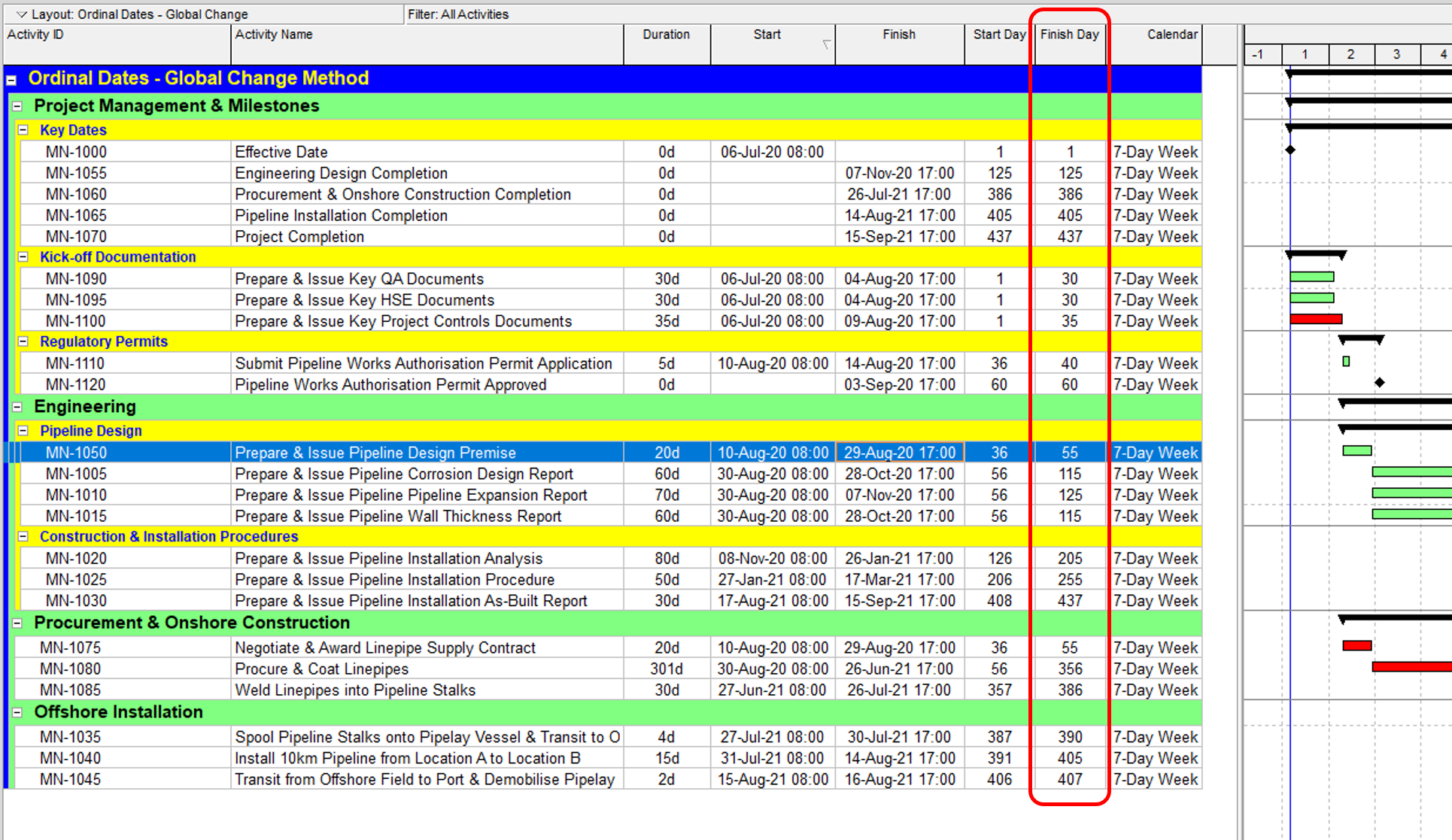
Task: Collapse the Pipeline Design group
Action: [23, 431]
